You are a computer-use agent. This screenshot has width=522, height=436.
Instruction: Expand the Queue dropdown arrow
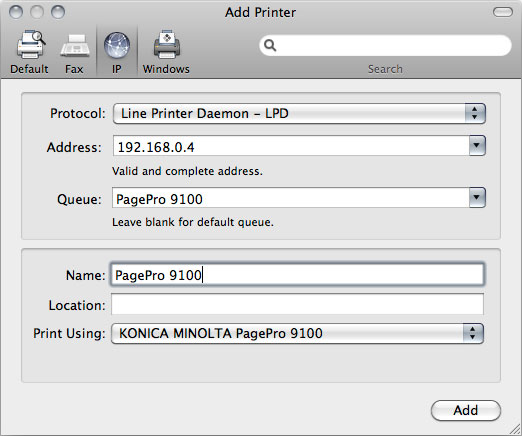(477, 198)
